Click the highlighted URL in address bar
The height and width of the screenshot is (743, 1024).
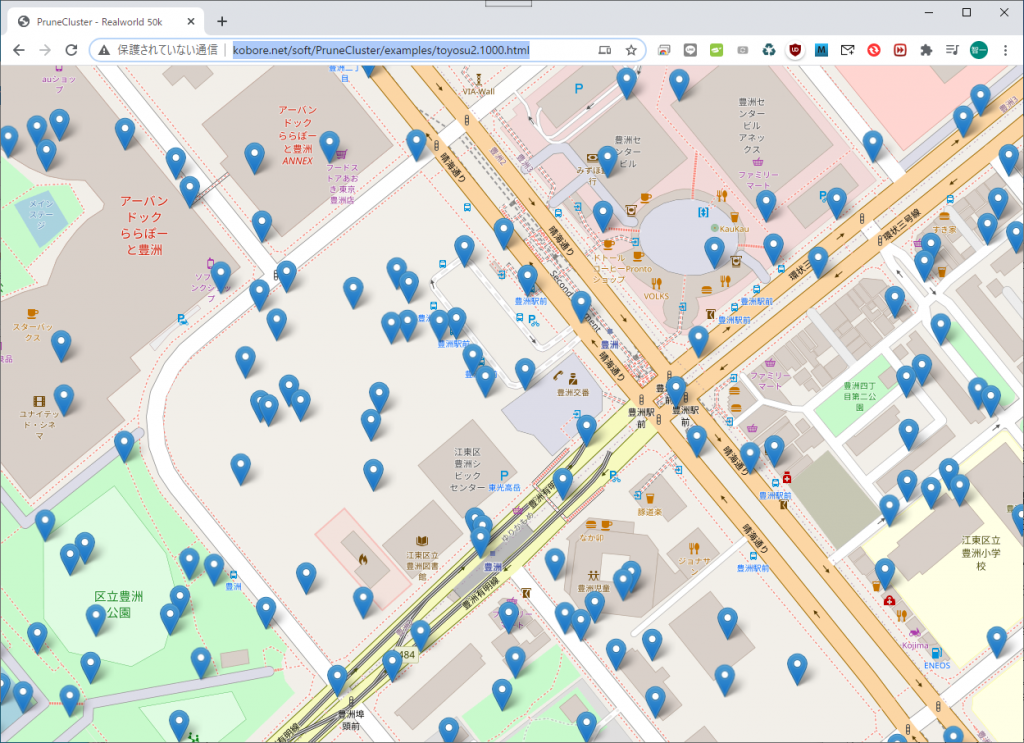coord(380,50)
